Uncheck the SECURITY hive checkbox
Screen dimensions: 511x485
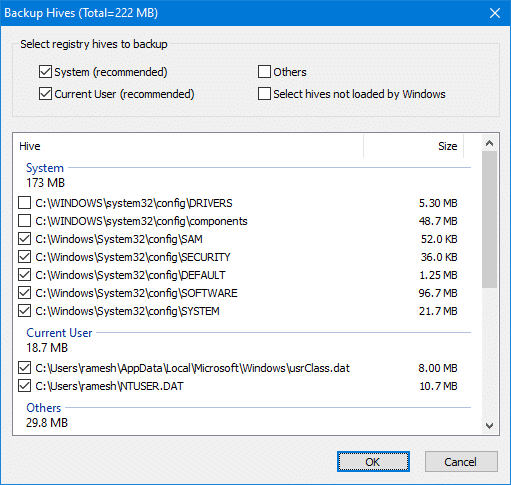(25, 257)
